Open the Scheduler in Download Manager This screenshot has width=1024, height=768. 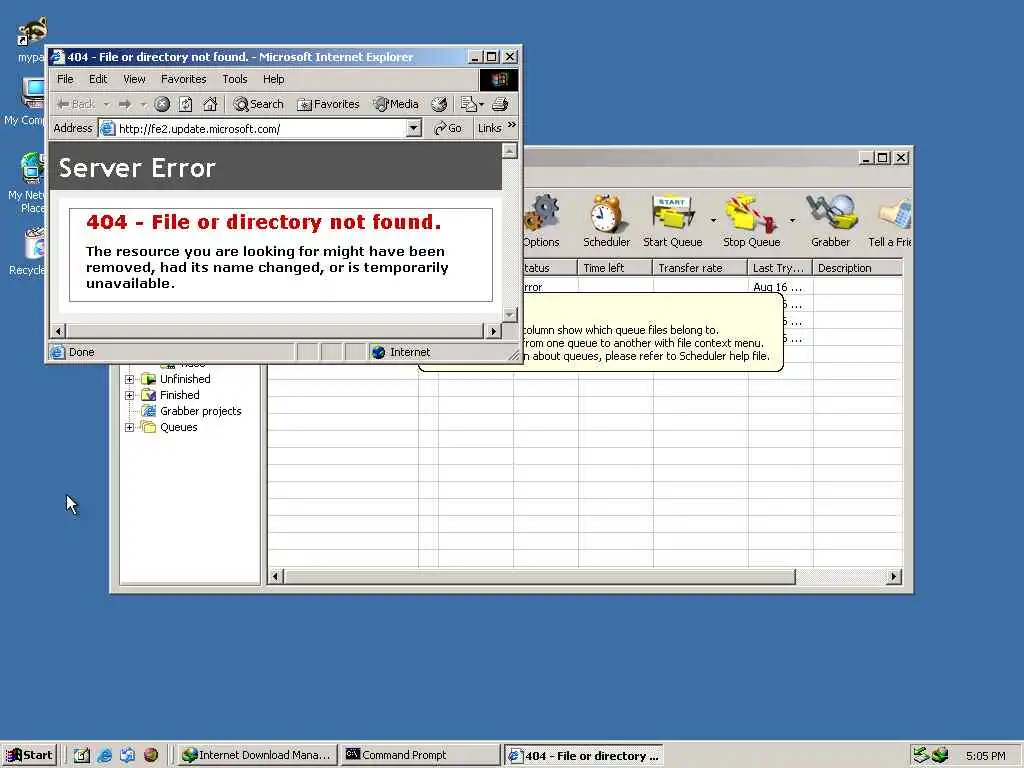click(x=606, y=221)
